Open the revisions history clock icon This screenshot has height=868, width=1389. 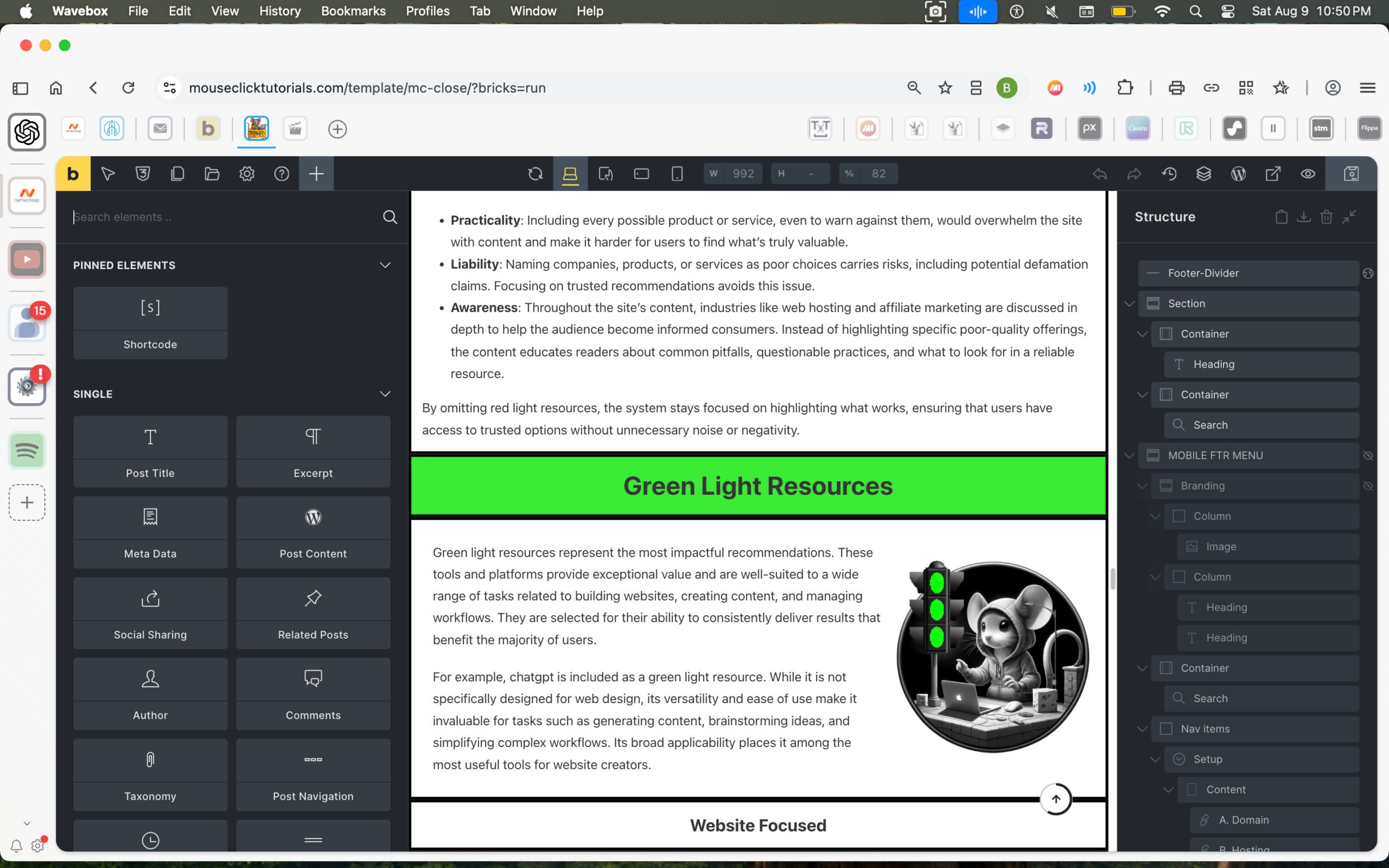click(1169, 174)
